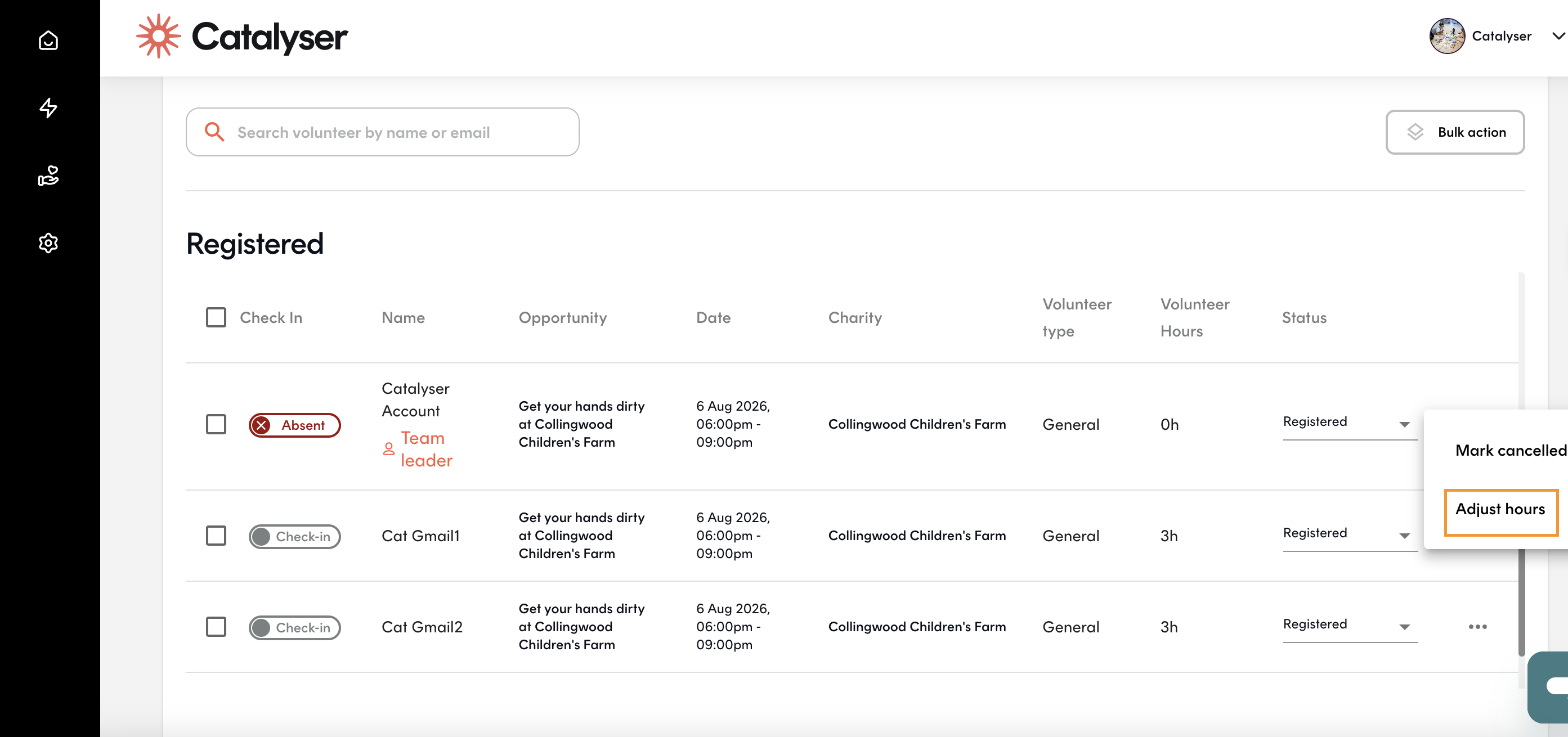Click Cat Gmail2's 3h hours value

tap(1169, 627)
